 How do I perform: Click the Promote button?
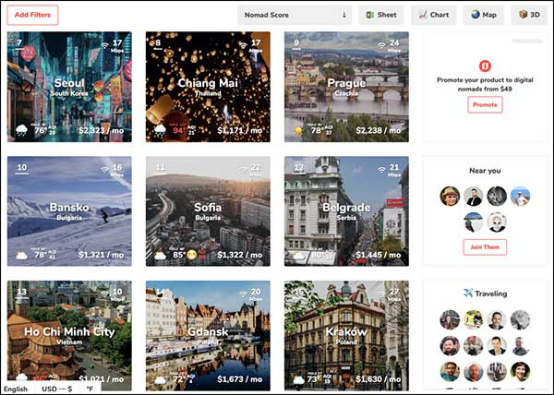click(485, 105)
